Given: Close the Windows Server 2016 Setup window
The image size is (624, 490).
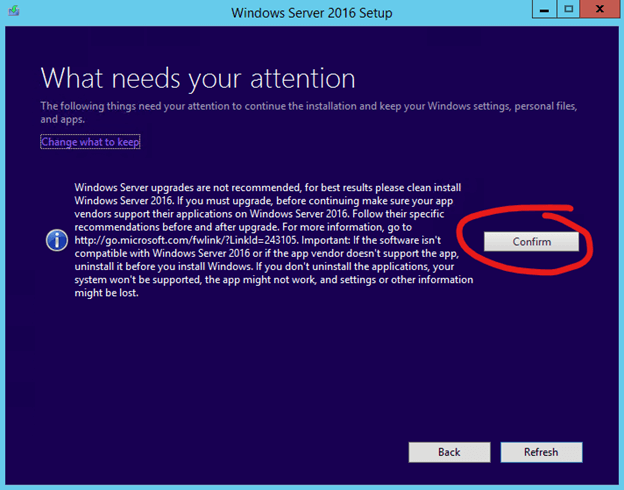Looking at the screenshot, I should pyautogui.click(x=600, y=10).
